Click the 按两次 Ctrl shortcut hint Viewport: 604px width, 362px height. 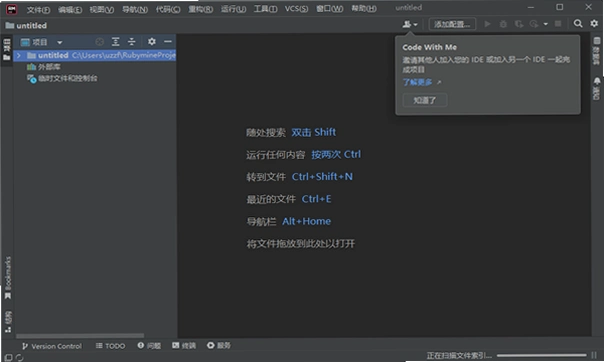point(336,154)
